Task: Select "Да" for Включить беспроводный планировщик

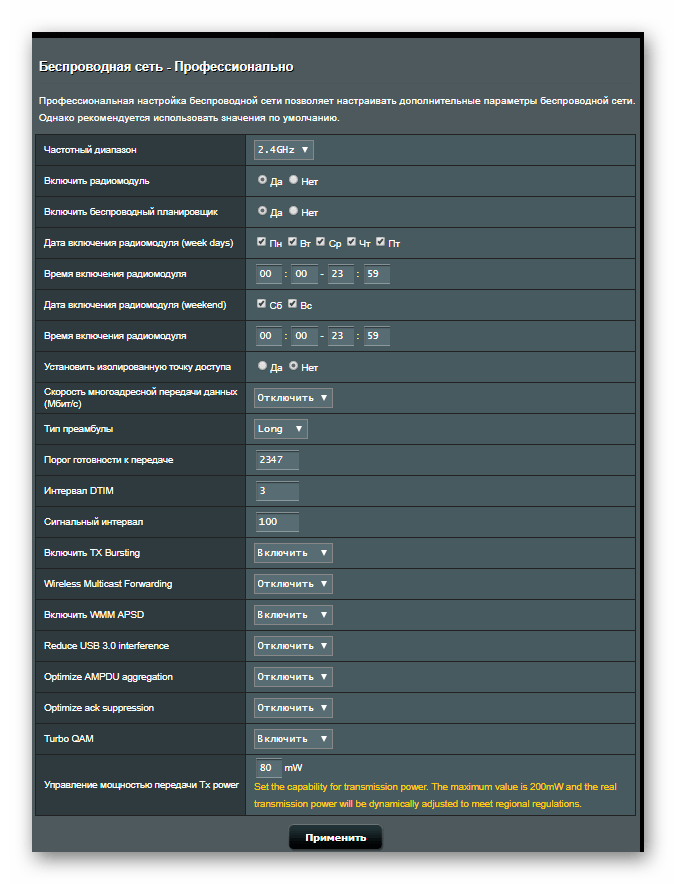Action: click(x=262, y=211)
